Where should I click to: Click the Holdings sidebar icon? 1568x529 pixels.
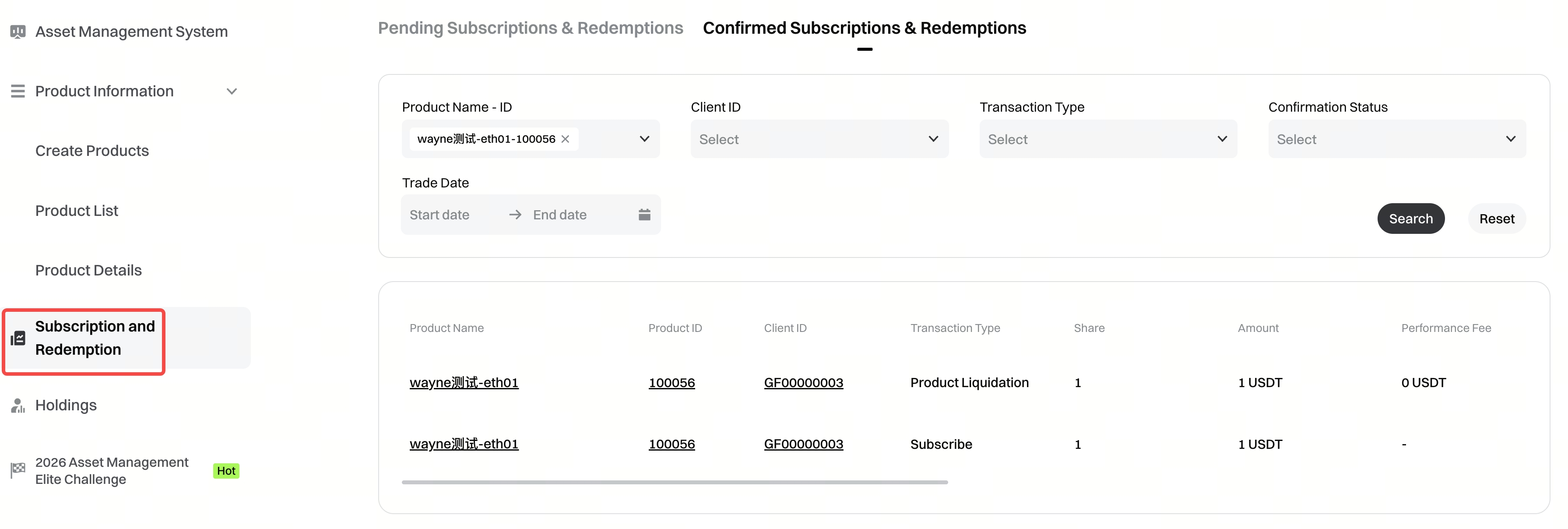(18, 406)
